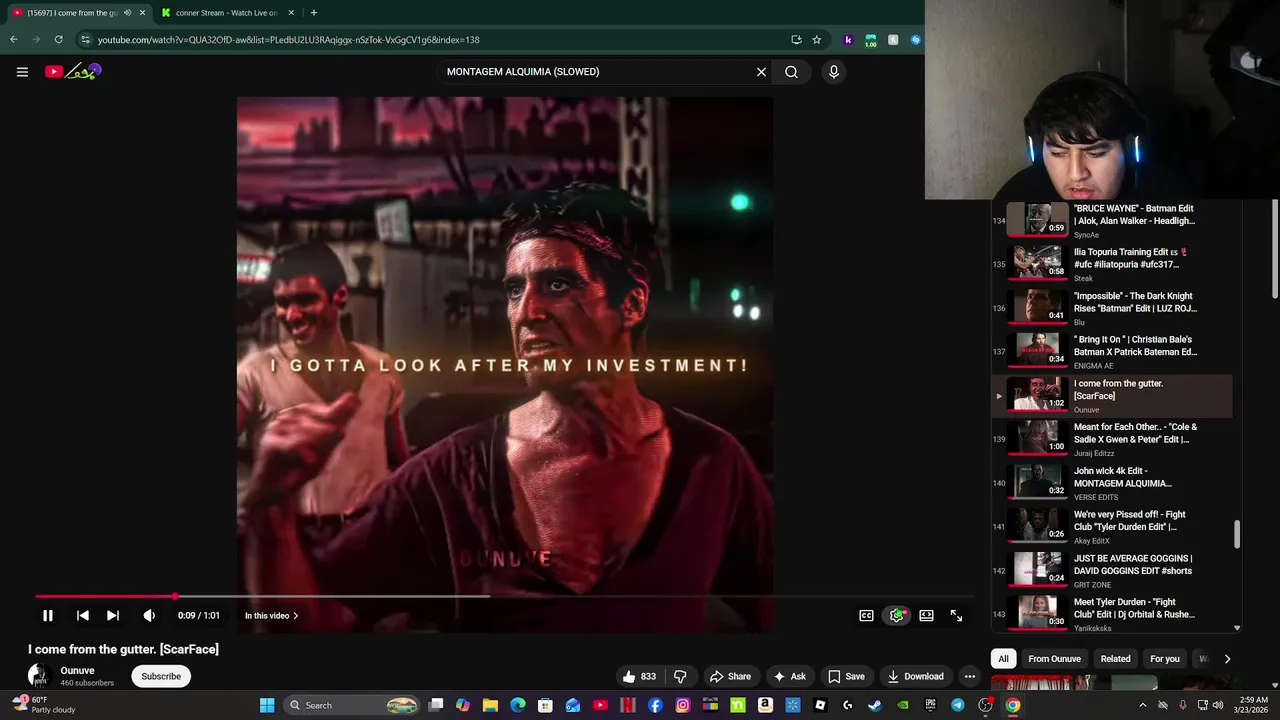Open the Windows Start menu

click(267, 705)
